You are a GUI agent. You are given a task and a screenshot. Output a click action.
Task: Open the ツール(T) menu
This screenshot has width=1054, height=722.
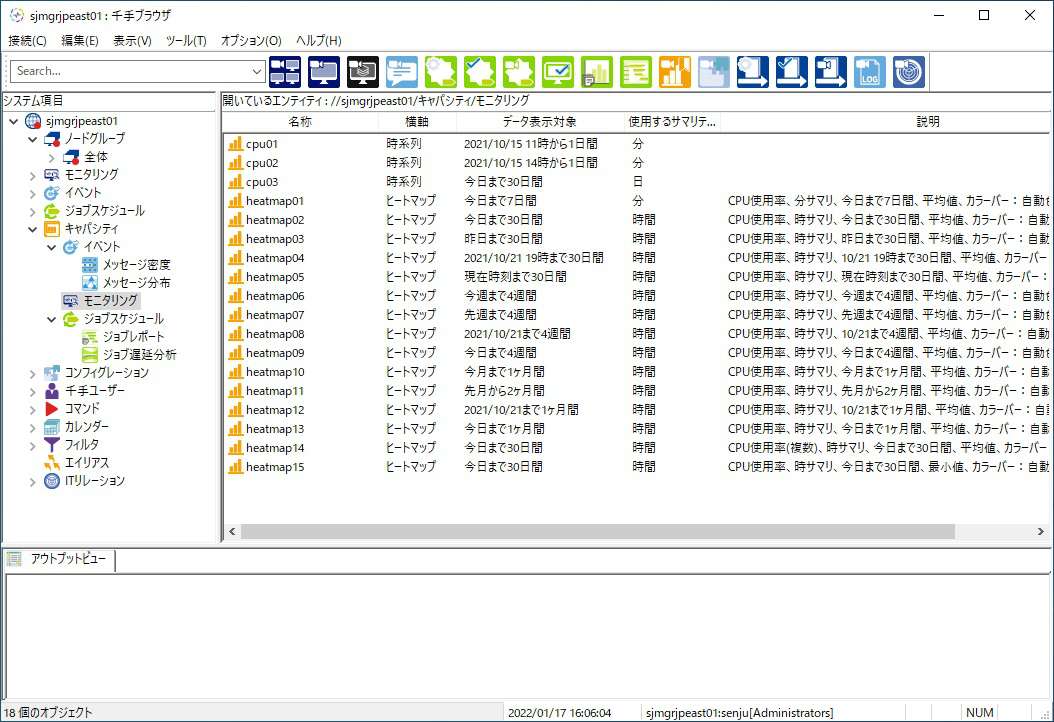click(x=186, y=41)
